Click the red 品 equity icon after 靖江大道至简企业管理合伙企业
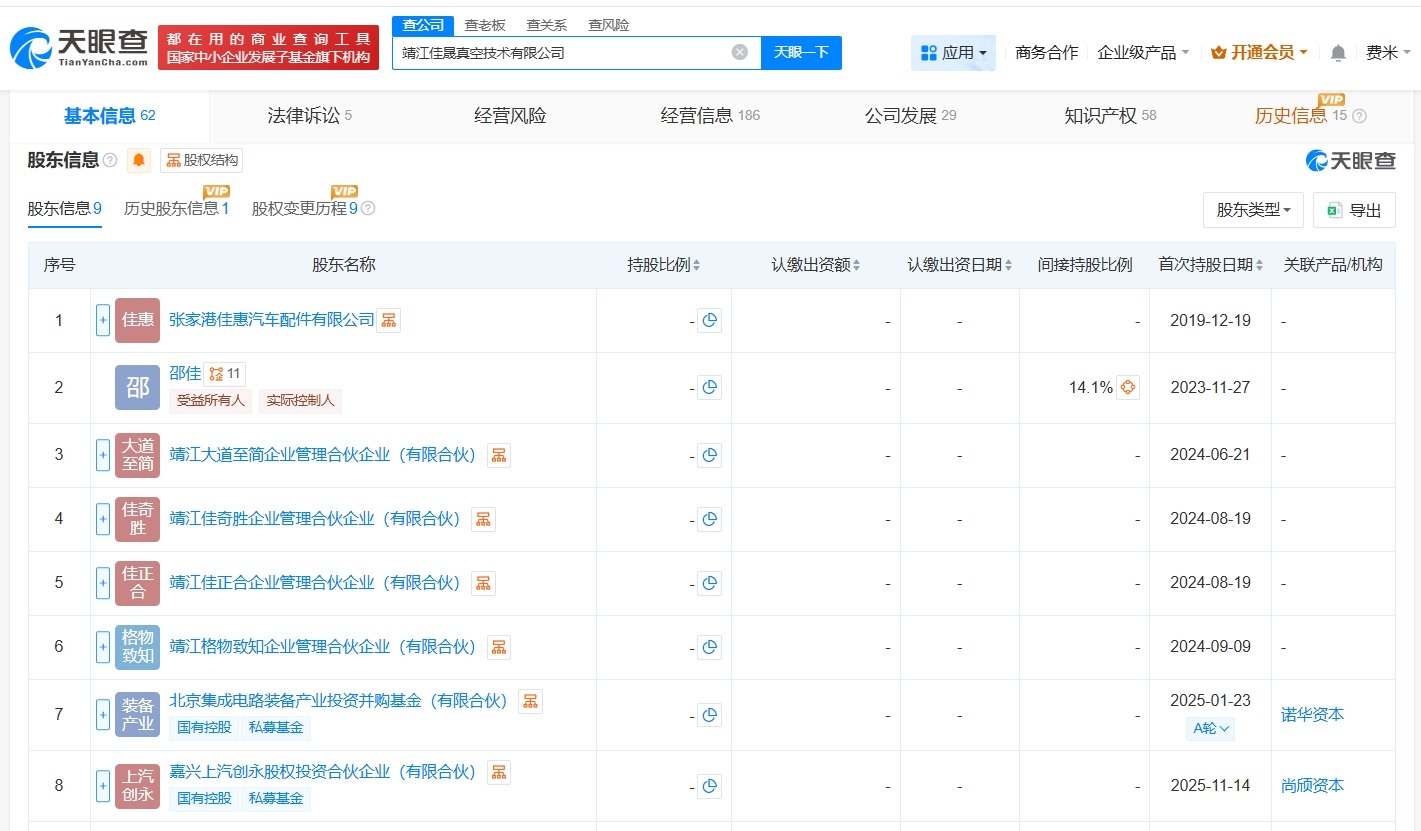 (x=498, y=454)
